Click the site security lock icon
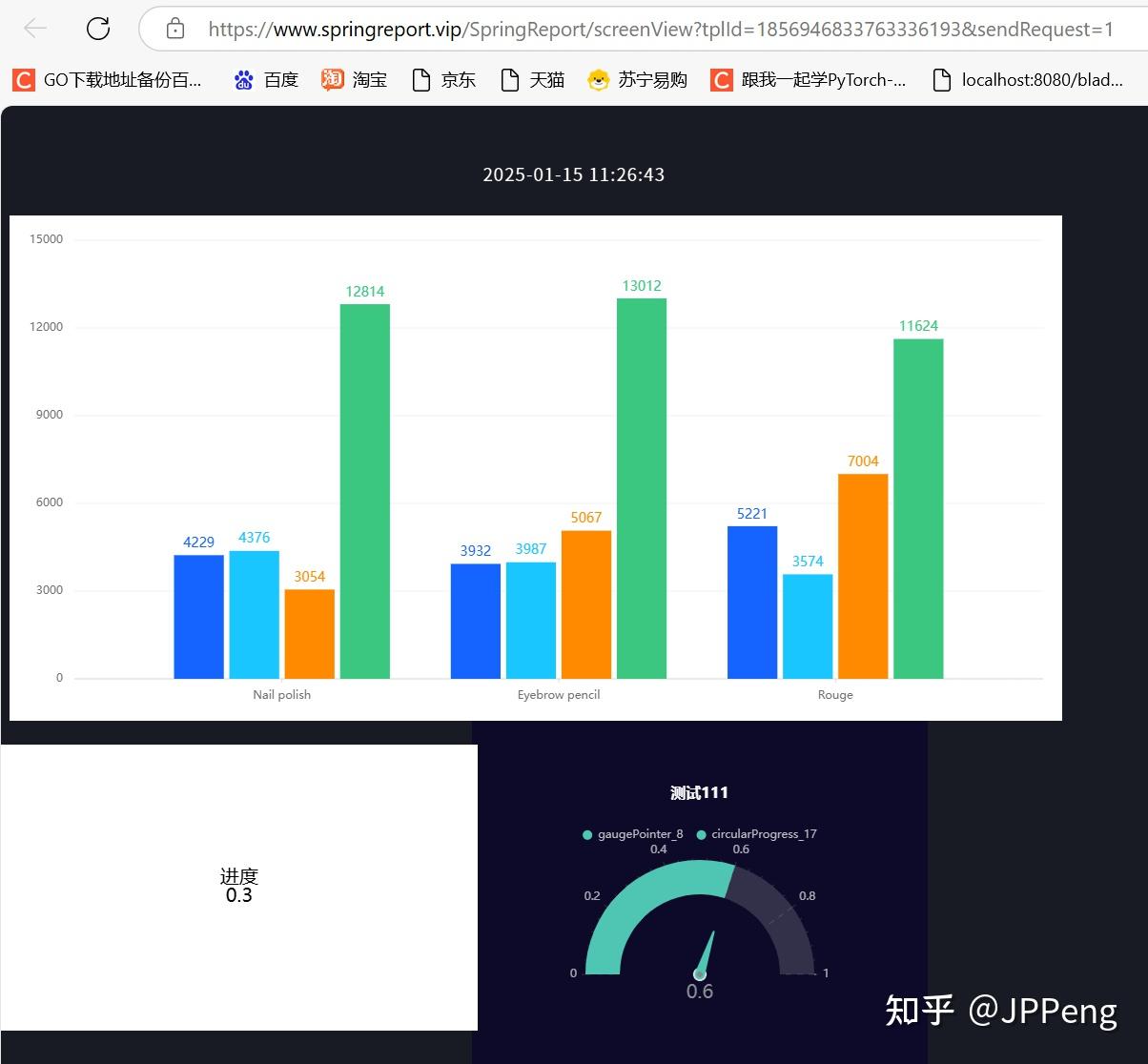 pyautogui.click(x=174, y=29)
